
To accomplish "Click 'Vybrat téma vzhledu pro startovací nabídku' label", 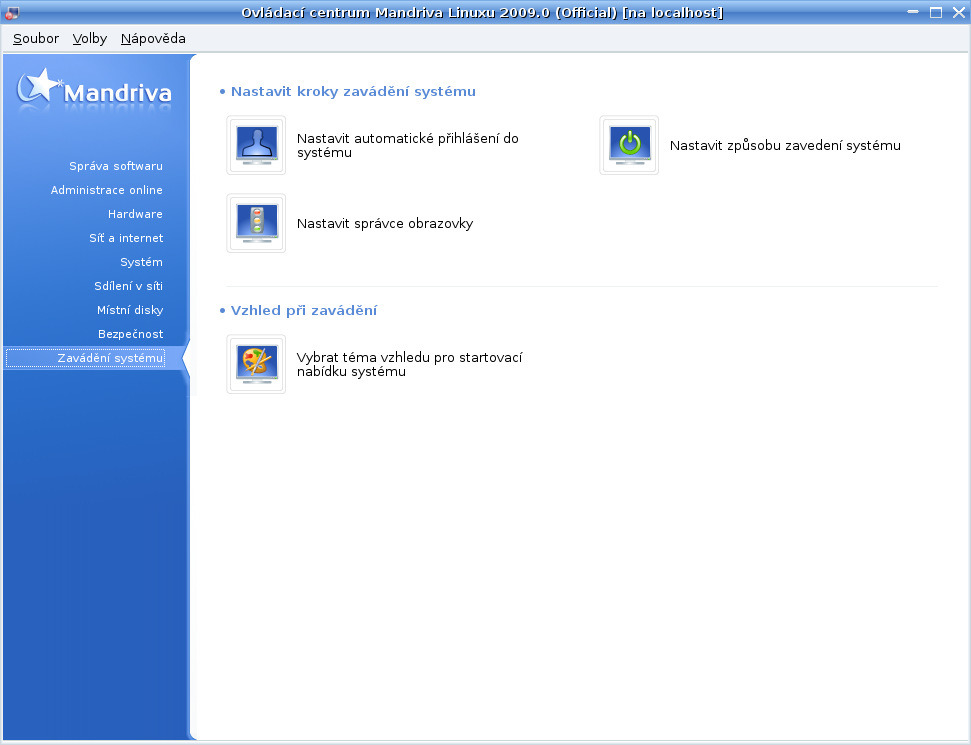I will [409, 365].
